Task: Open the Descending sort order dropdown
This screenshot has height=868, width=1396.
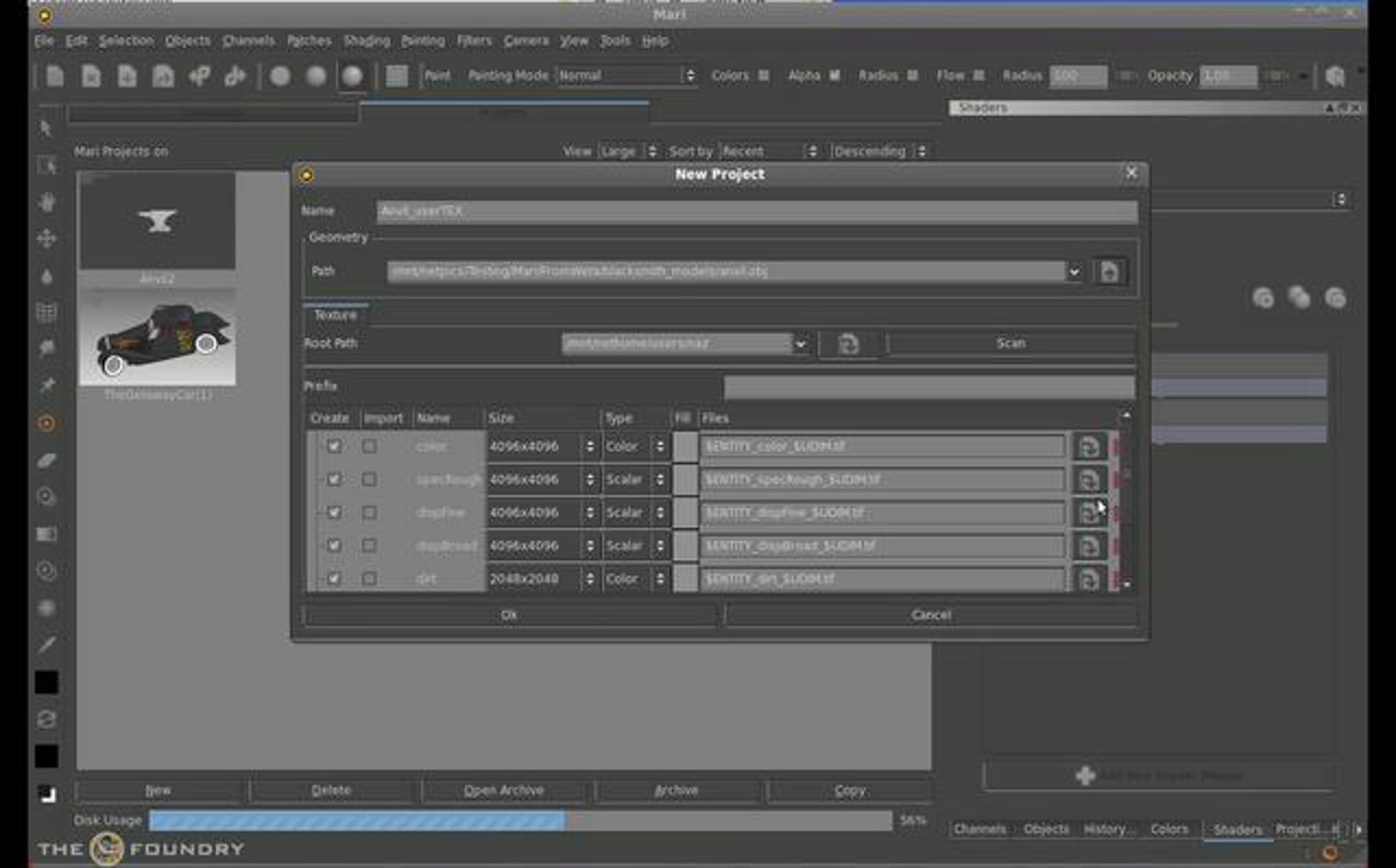Action: point(879,152)
